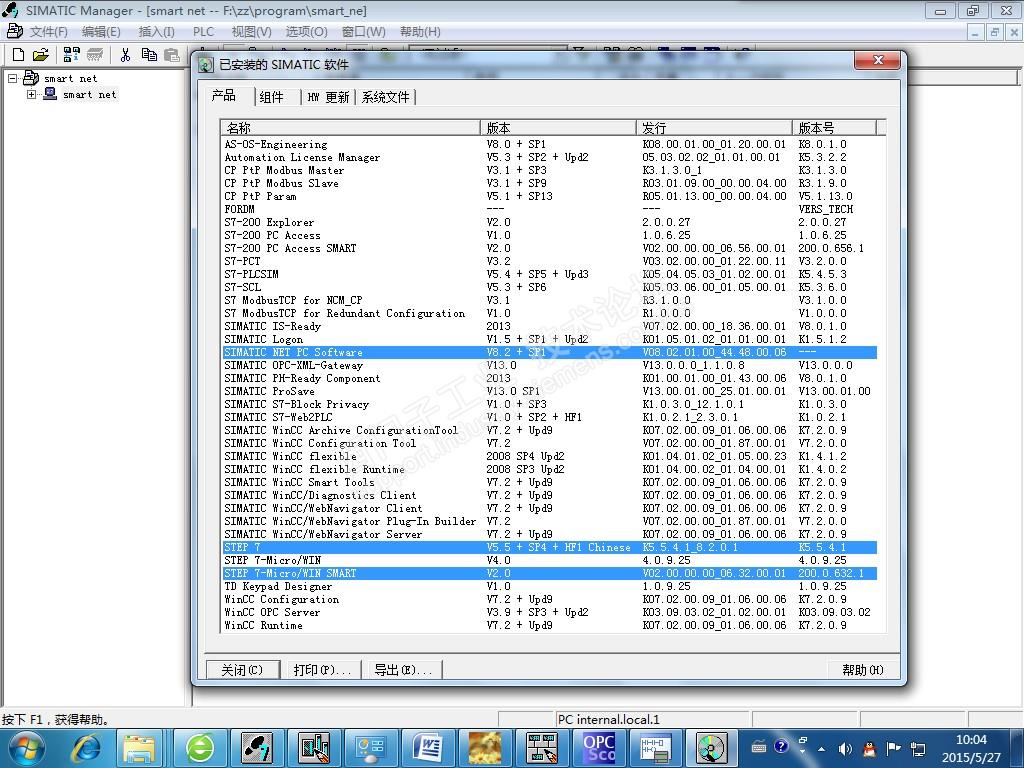Open the 视图(V) menu
Image resolution: width=1024 pixels, height=768 pixels.
click(x=251, y=31)
